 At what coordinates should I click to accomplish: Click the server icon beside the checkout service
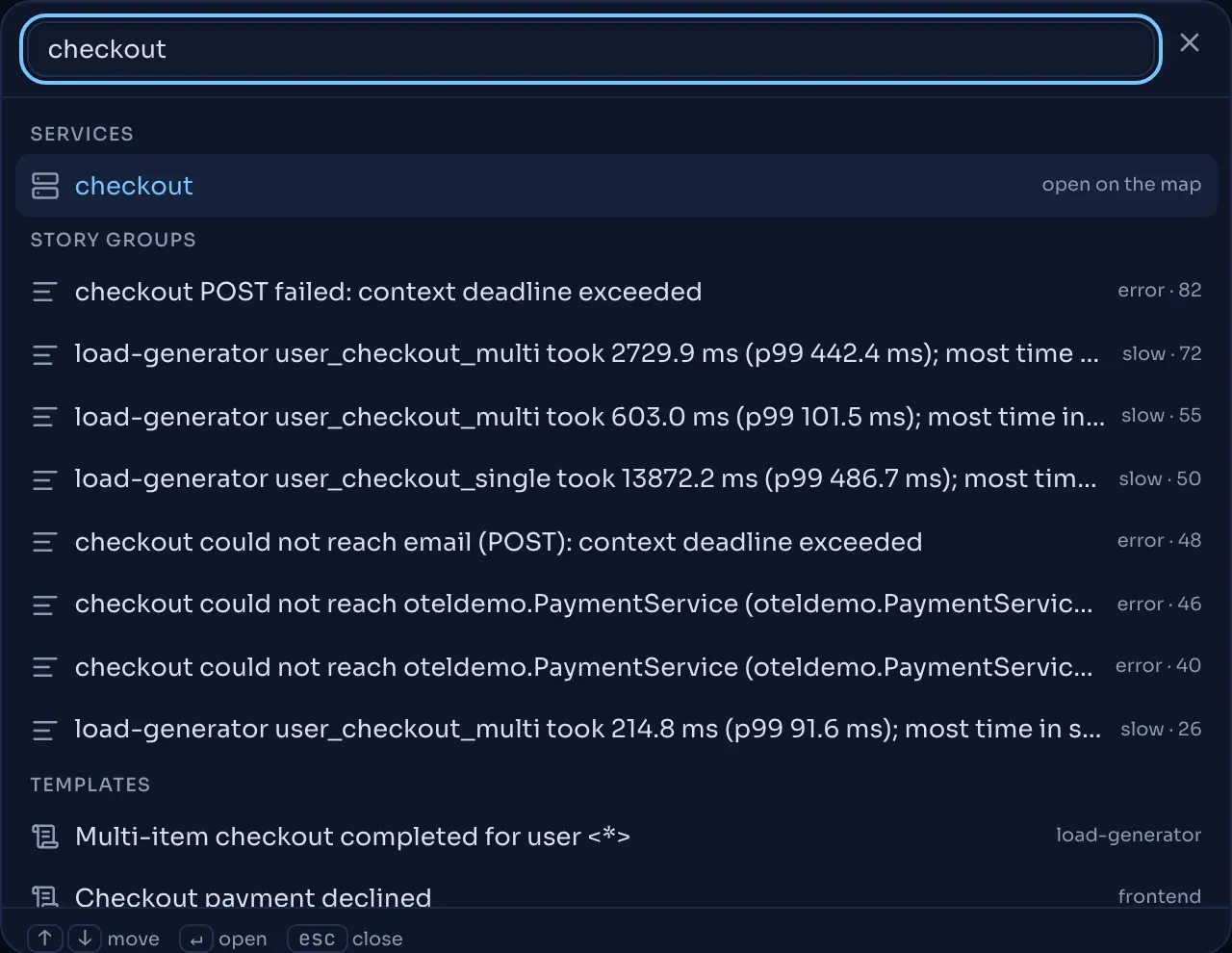coord(45,186)
